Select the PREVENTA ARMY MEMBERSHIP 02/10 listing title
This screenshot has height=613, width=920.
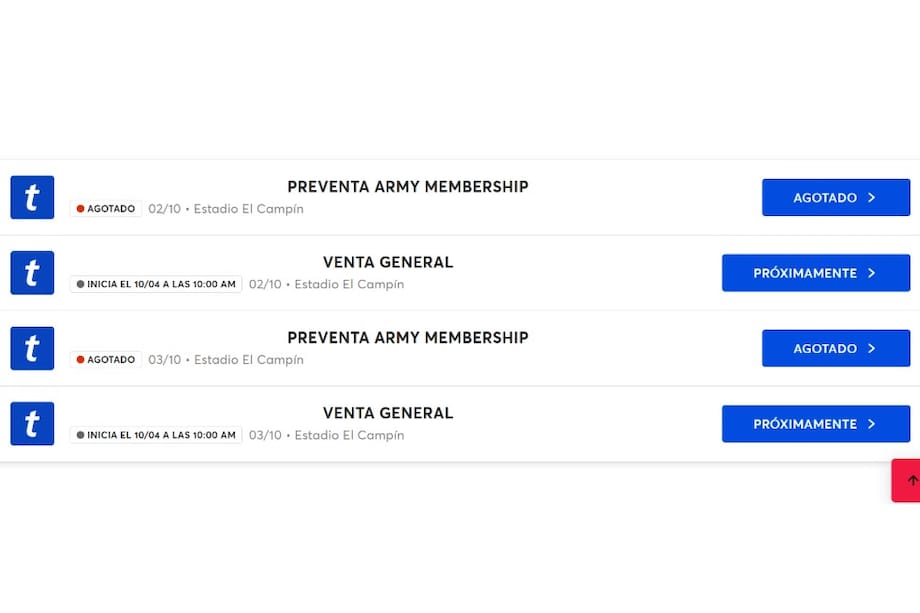pyautogui.click(x=407, y=186)
